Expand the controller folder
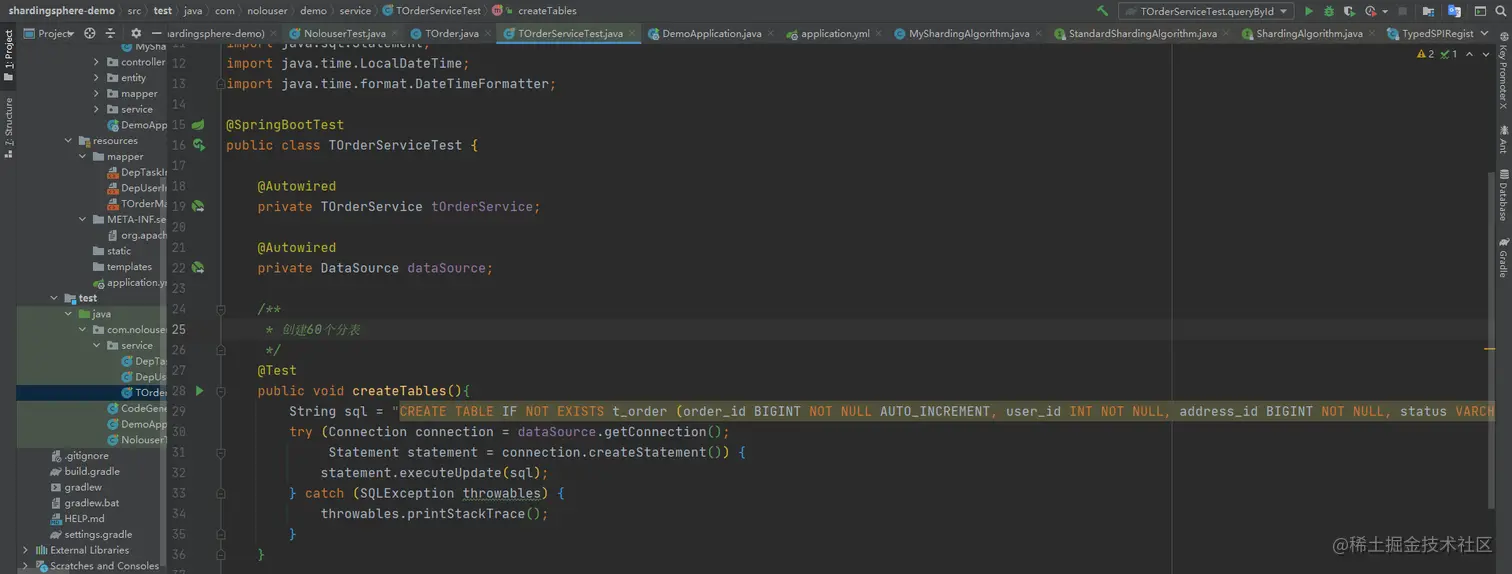 point(97,62)
